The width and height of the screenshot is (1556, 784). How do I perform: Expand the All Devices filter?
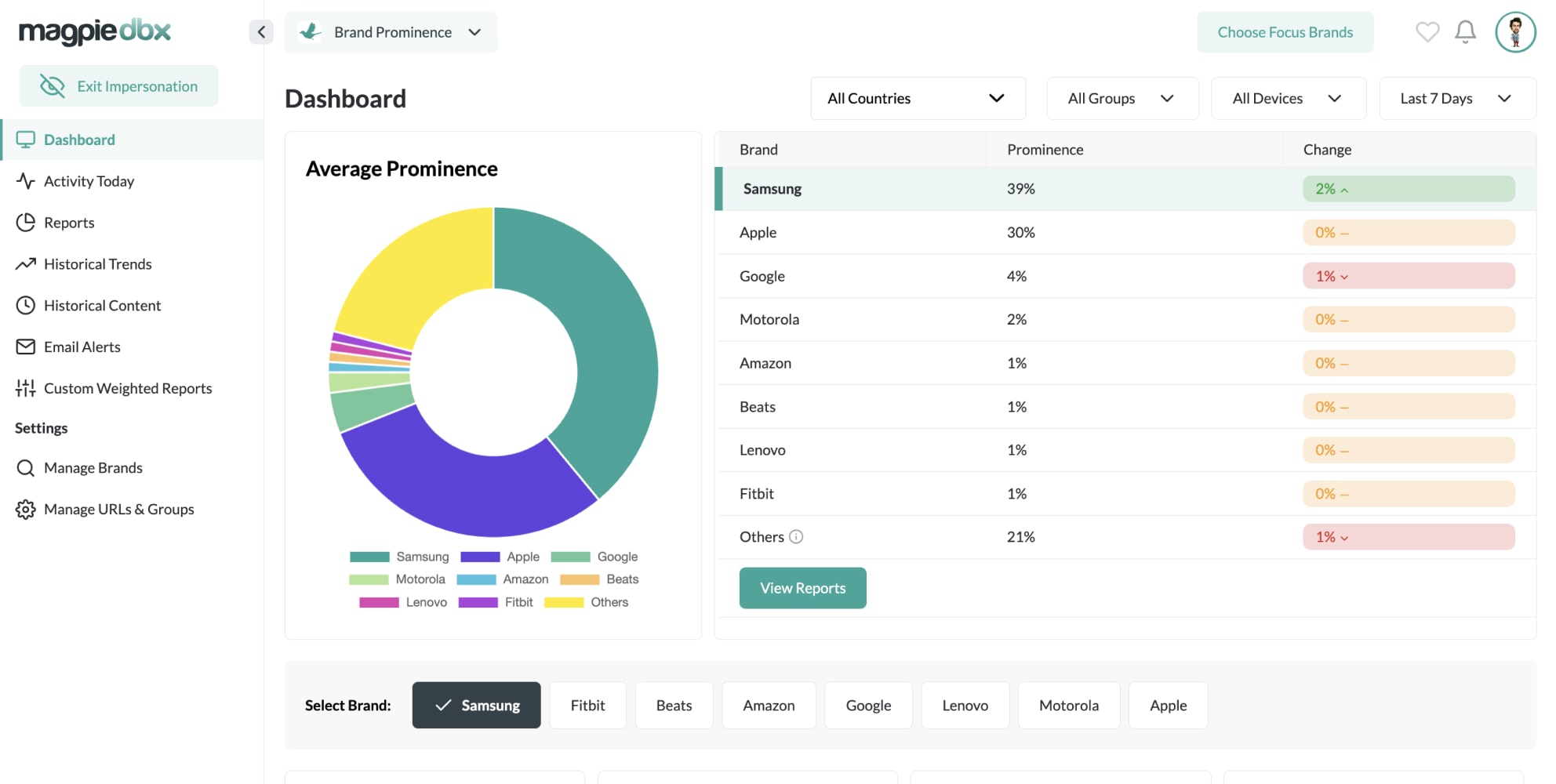pyautogui.click(x=1289, y=98)
